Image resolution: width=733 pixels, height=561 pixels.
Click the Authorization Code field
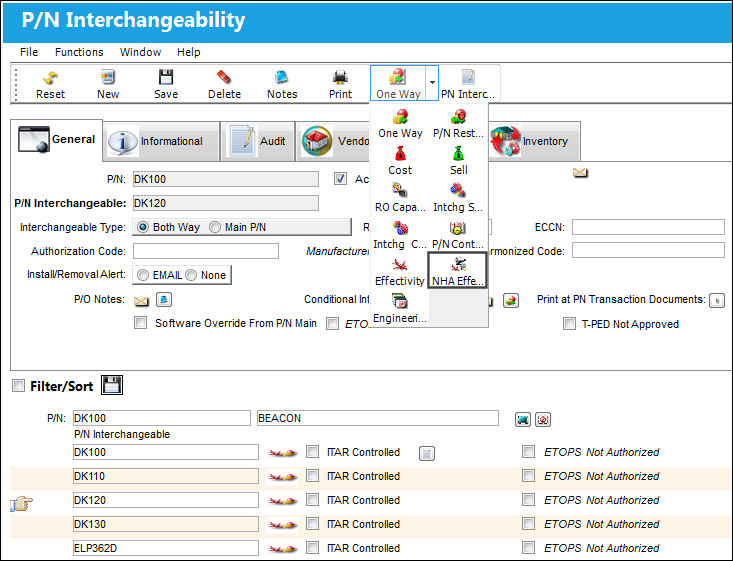coord(206,251)
